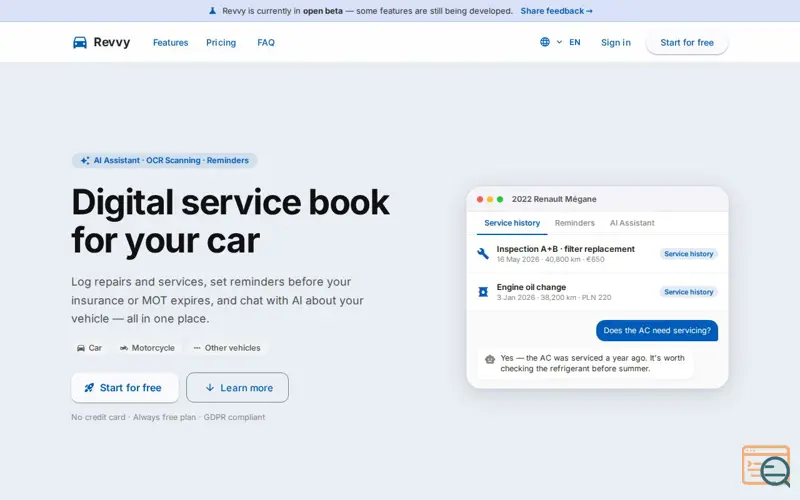Click the orange browser-search widget icon
The image size is (800, 500).
(766, 466)
